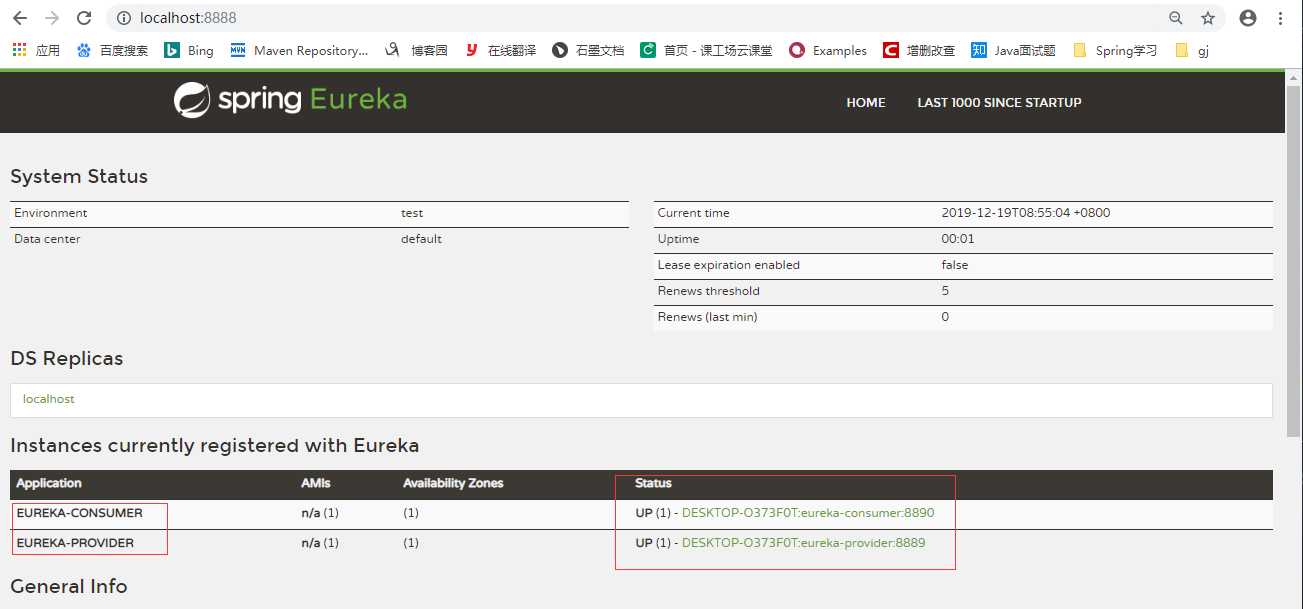Open the 在线翻译 bookmark

tap(500, 50)
